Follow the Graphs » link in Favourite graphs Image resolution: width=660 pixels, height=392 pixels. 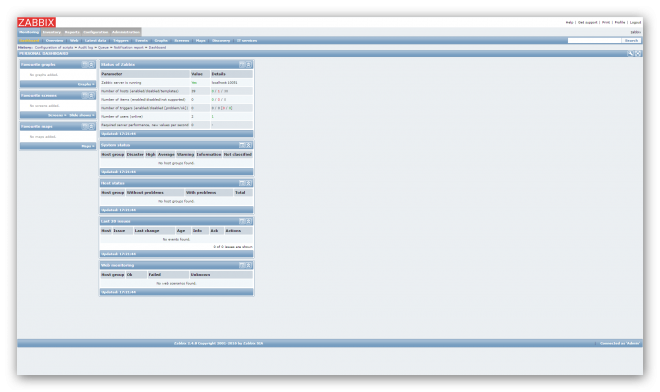coord(86,84)
